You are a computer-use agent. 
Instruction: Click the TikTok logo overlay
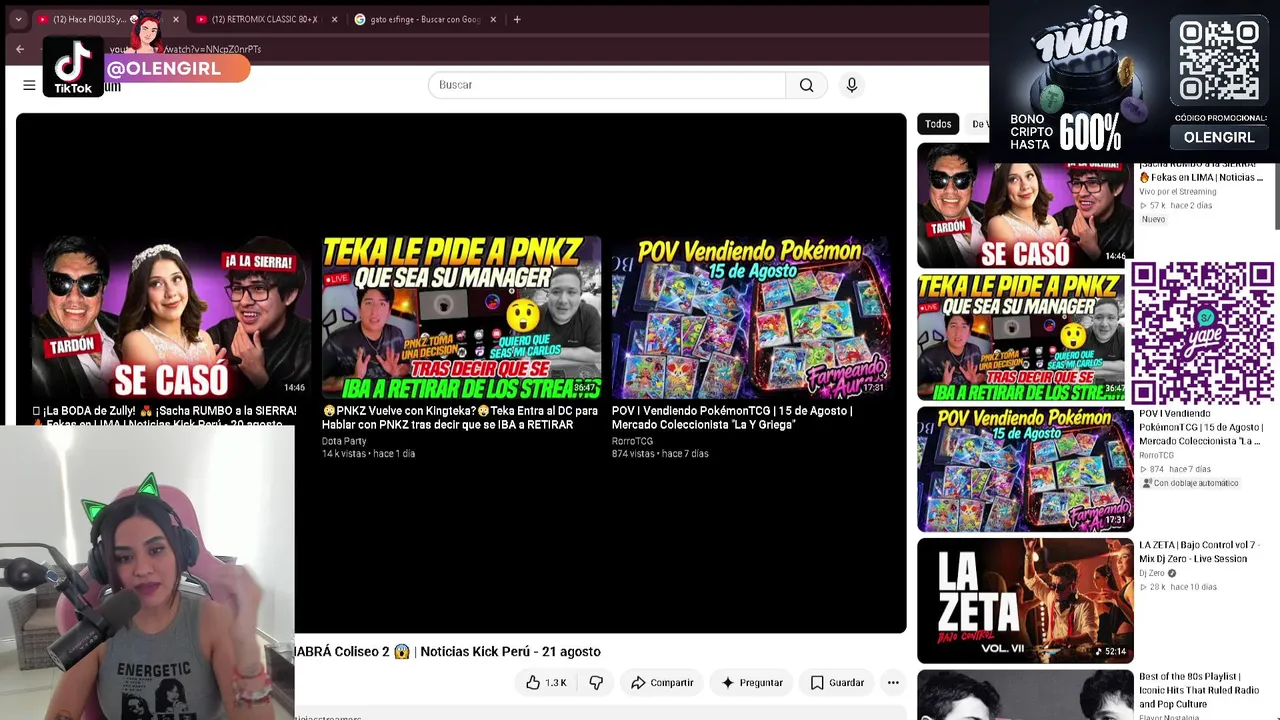coord(73,67)
